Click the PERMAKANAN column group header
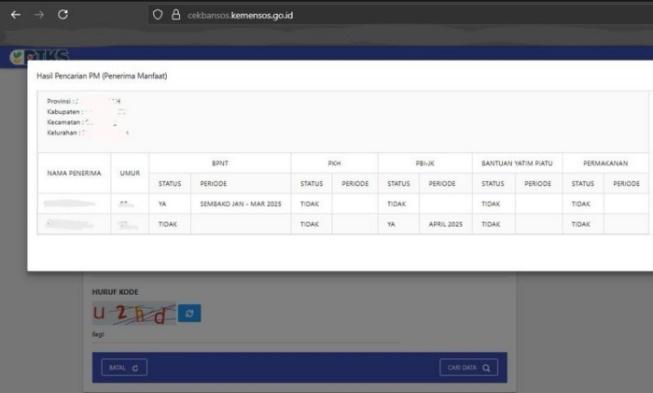Viewport: 653px width, 393px height. tap(606, 163)
